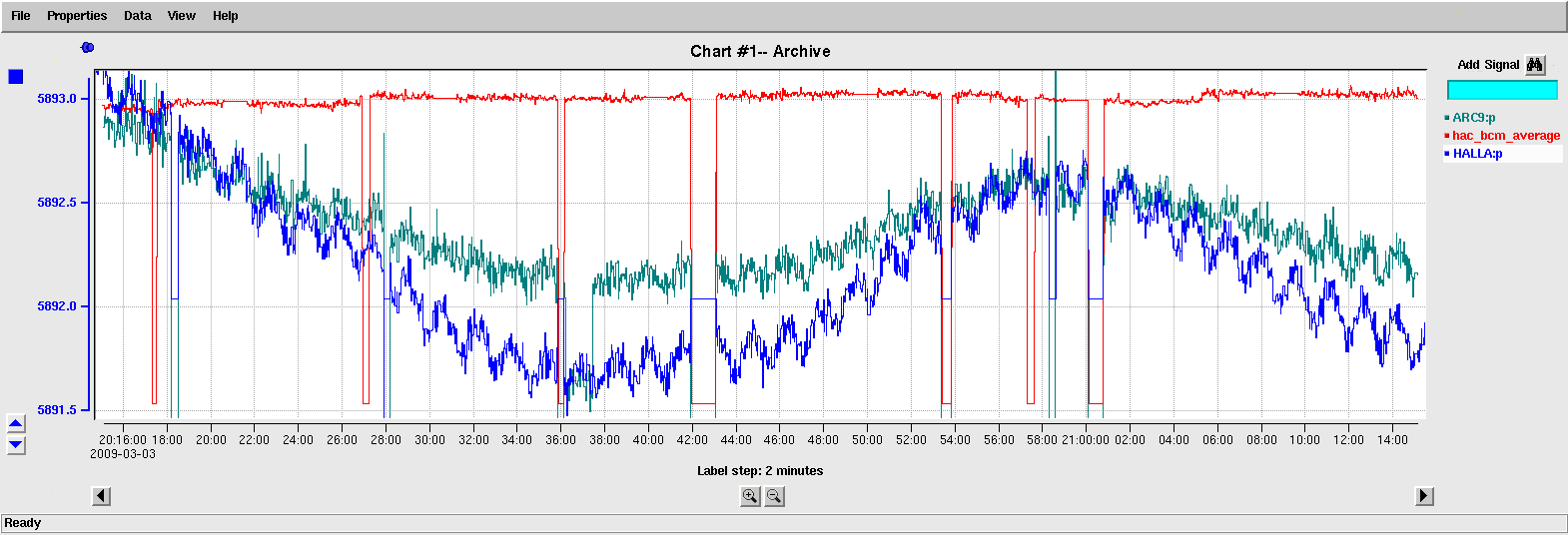Click the binoculars Add Signal icon
Image resolution: width=1568 pixels, height=535 pixels.
click(x=1535, y=65)
